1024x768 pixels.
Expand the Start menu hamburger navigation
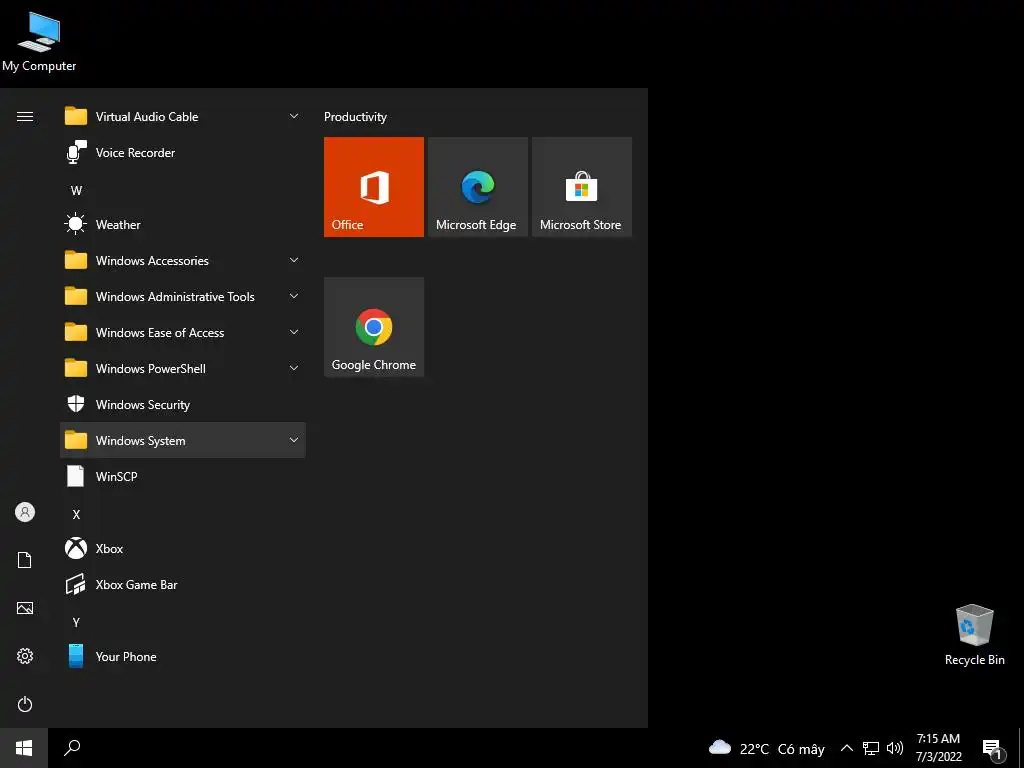[x=25, y=117]
